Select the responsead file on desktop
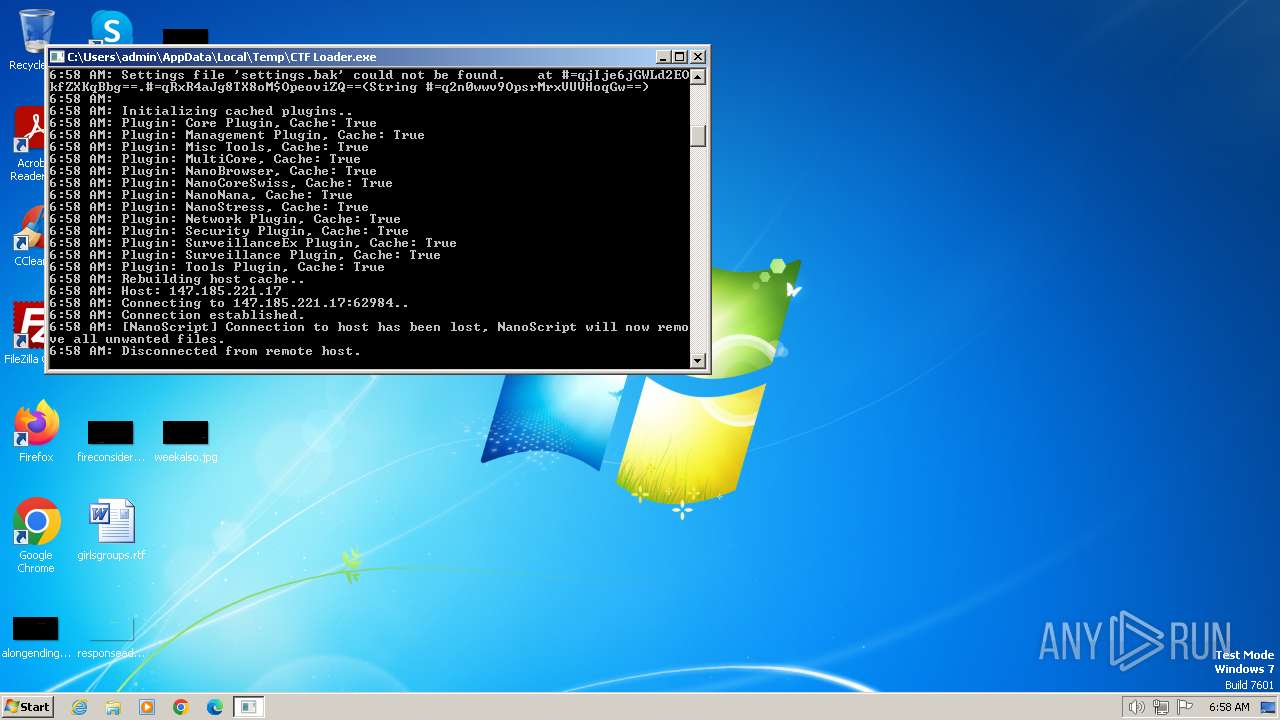 (x=111, y=638)
